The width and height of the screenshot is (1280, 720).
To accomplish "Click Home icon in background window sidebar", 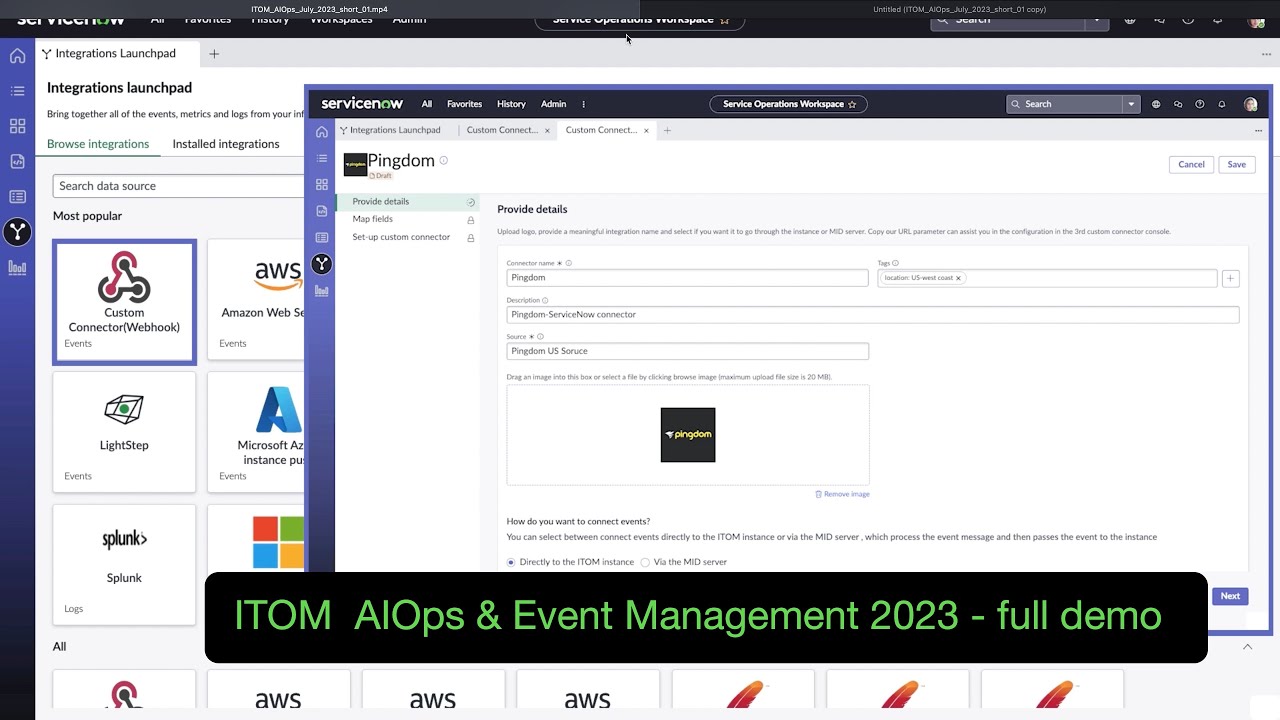I will point(17,56).
